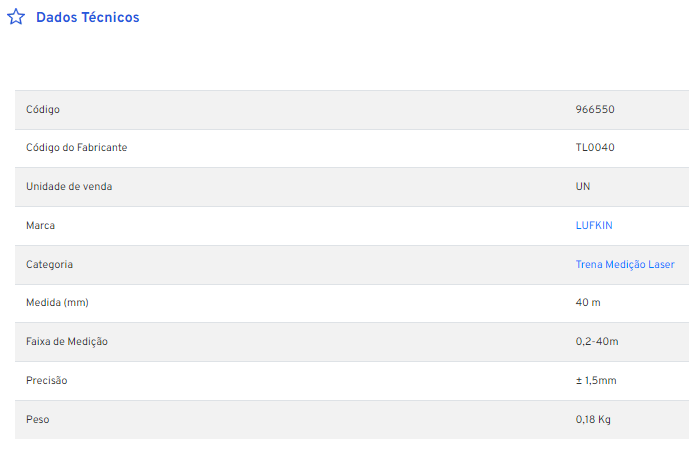Viewport: 689px width, 463px height.
Task: Click the Código do Fabricante label
Action: [76, 148]
